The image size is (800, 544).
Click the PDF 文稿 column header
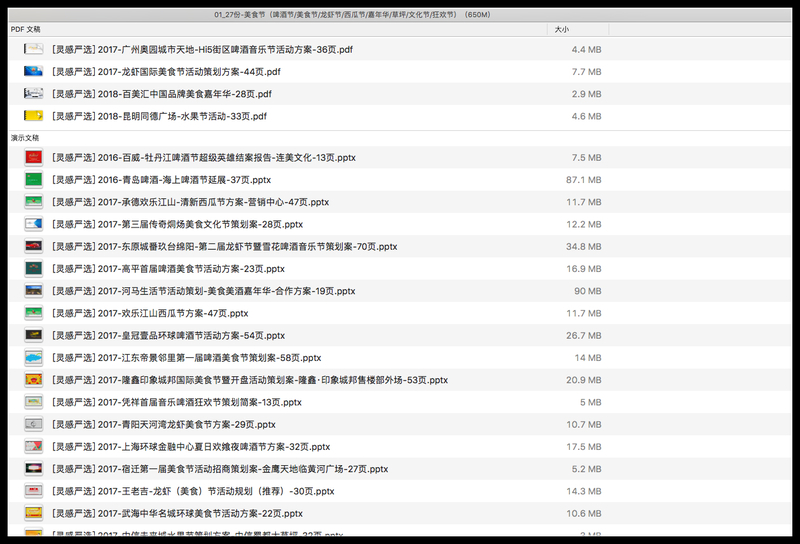(x=26, y=29)
